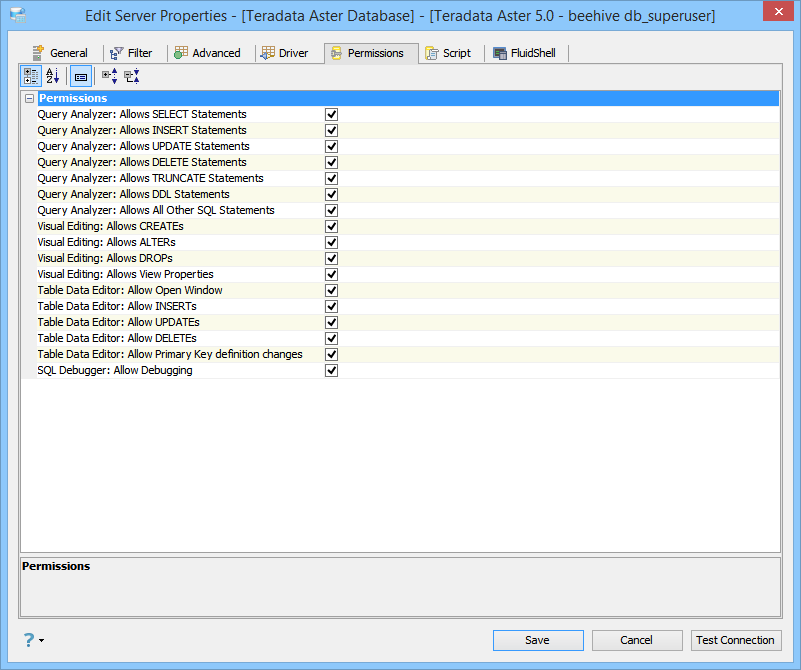The width and height of the screenshot is (801, 670).
Task: Select 'Query Analyzer: Allows DELETE Statements' label
Action: click(142, 162)
